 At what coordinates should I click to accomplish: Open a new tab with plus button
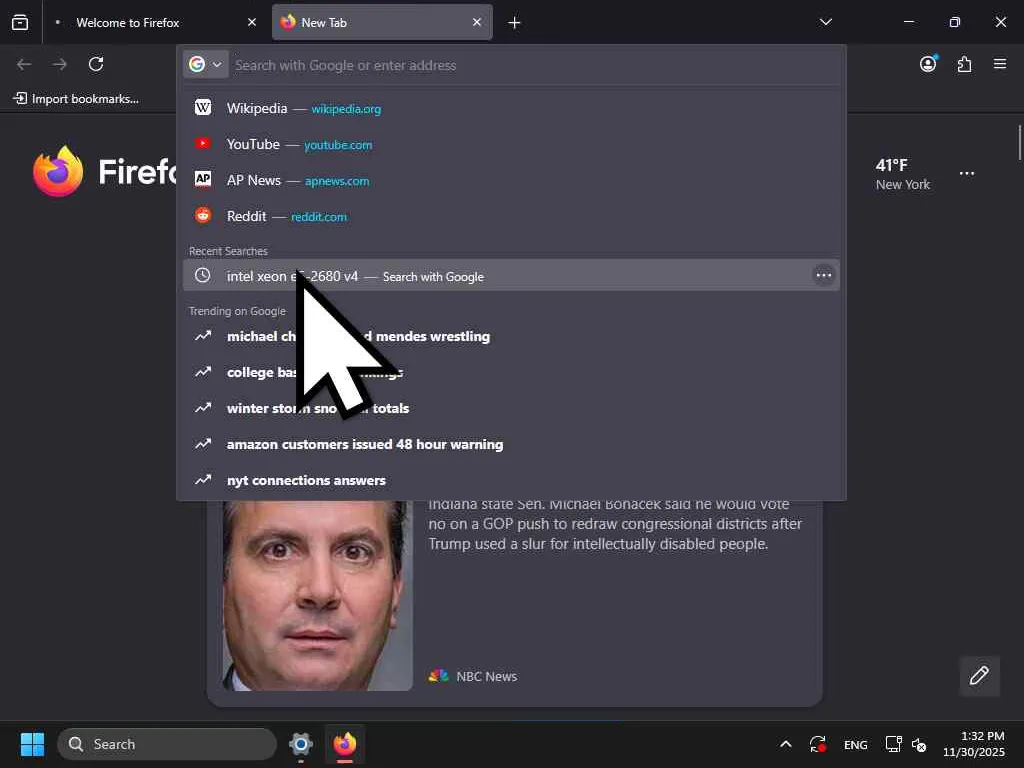[515, 23]
